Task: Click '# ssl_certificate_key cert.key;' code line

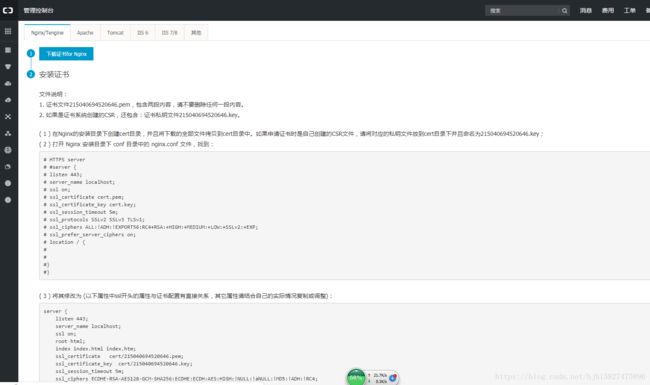Action: 90,204
